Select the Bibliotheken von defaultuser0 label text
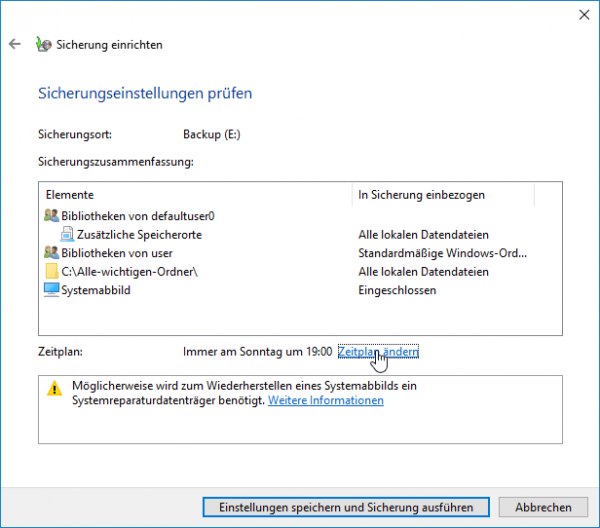 (x=138, y=215)
